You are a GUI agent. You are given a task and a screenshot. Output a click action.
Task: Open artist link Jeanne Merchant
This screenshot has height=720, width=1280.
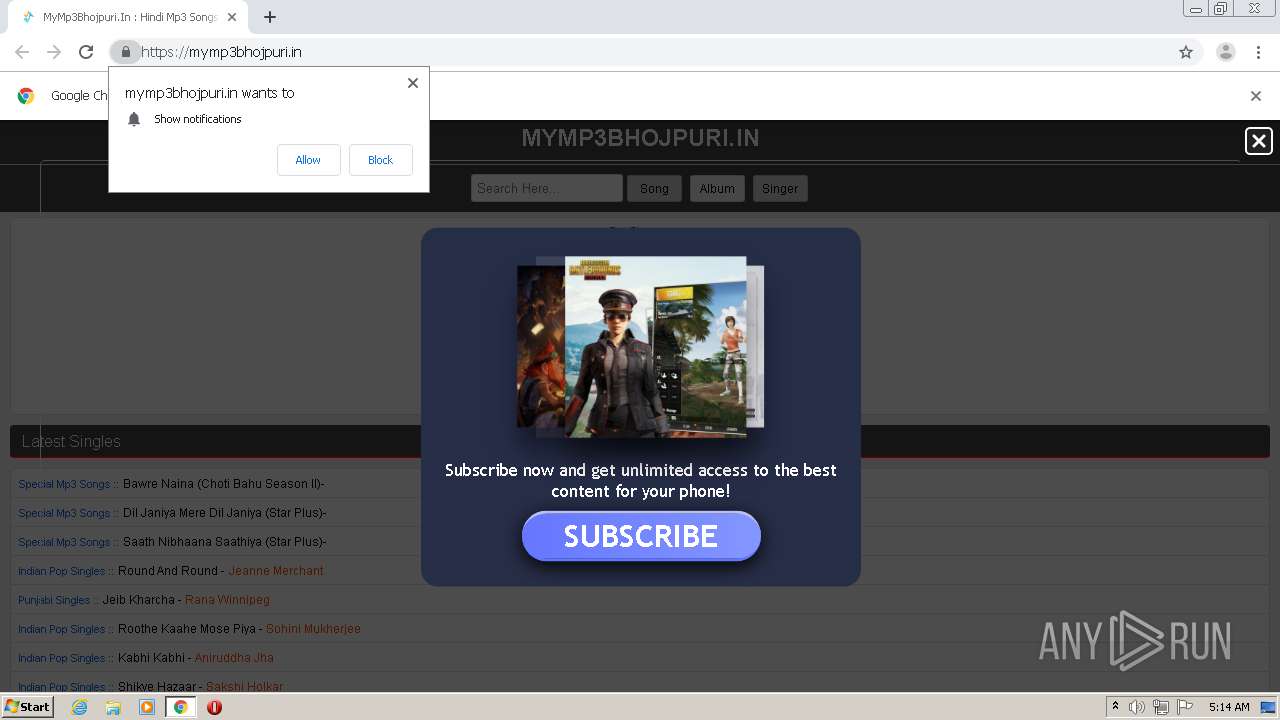[276, 571]
